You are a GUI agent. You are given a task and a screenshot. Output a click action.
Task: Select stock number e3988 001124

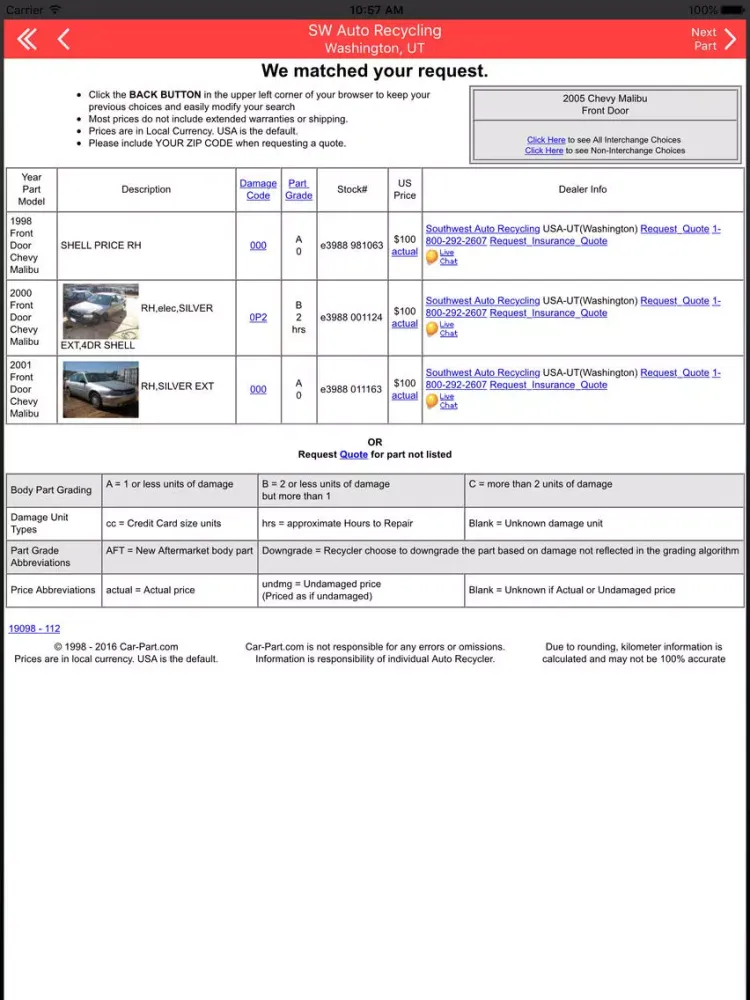tap(352, 318)
